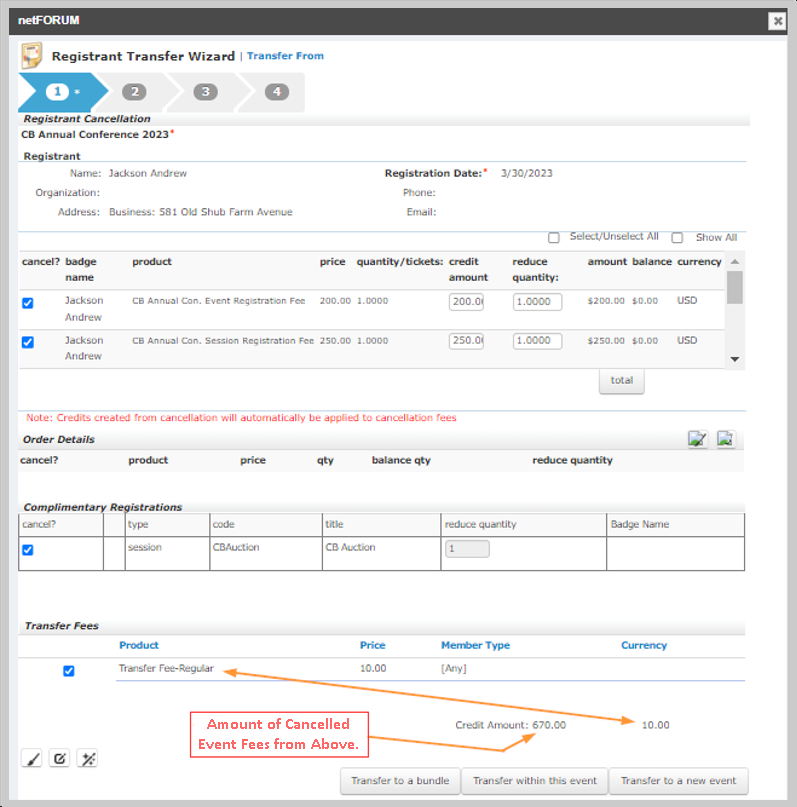Click reduce quantity field for Event Registration Fee
Image resolution: width=797 pixels, height=807 pixels.
pos(537,302)
